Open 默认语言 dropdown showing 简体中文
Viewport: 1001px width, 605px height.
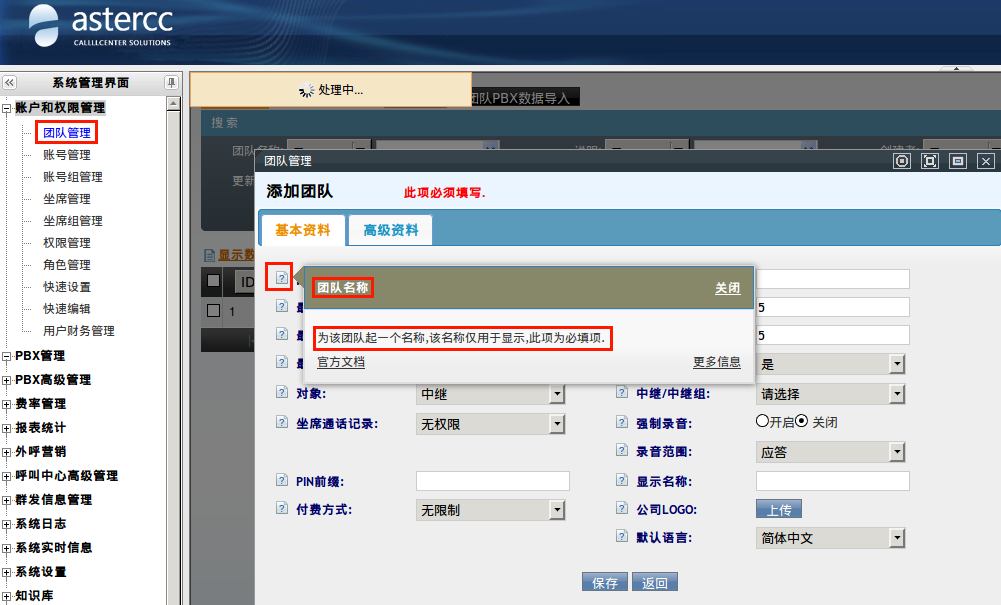click(x=831, y=538)
